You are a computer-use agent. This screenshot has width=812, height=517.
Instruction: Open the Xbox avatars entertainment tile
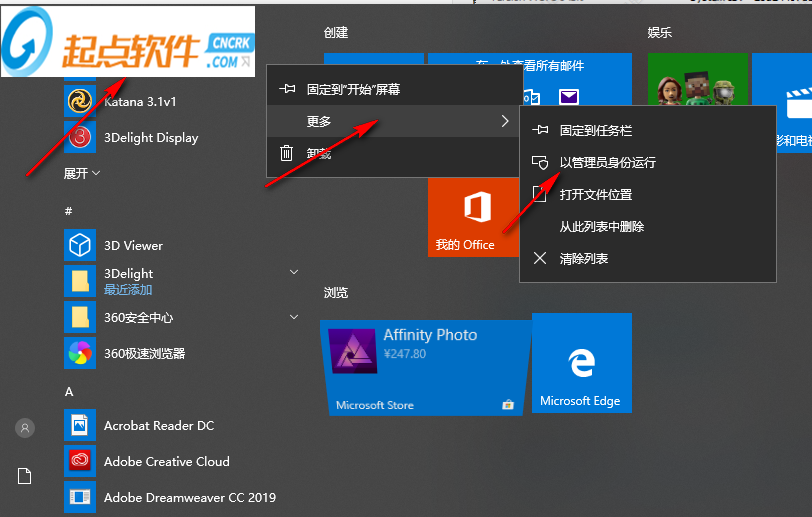(x=698, y=79)
